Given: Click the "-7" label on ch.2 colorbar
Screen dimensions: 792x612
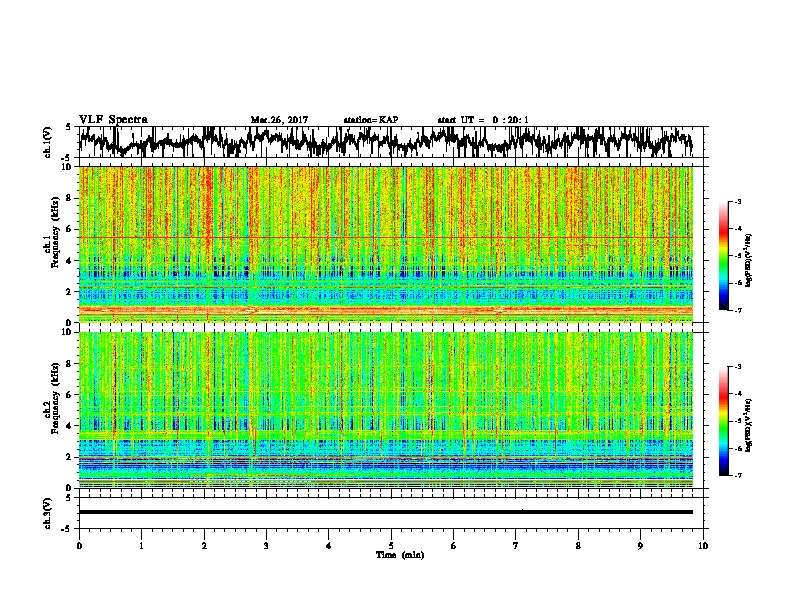Looking at the screenshot, I should [x=738, y=476].
